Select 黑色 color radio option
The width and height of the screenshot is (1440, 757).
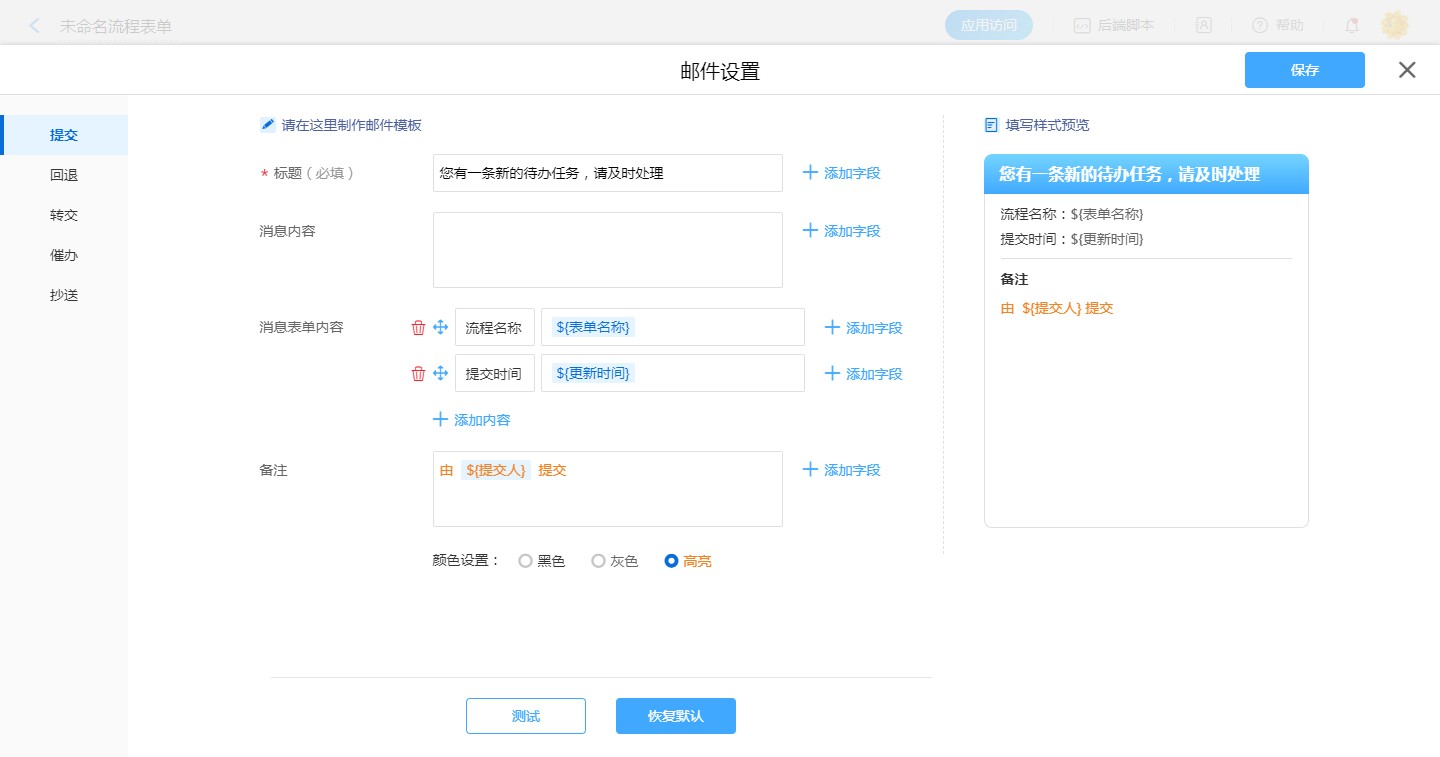[526, 562]
